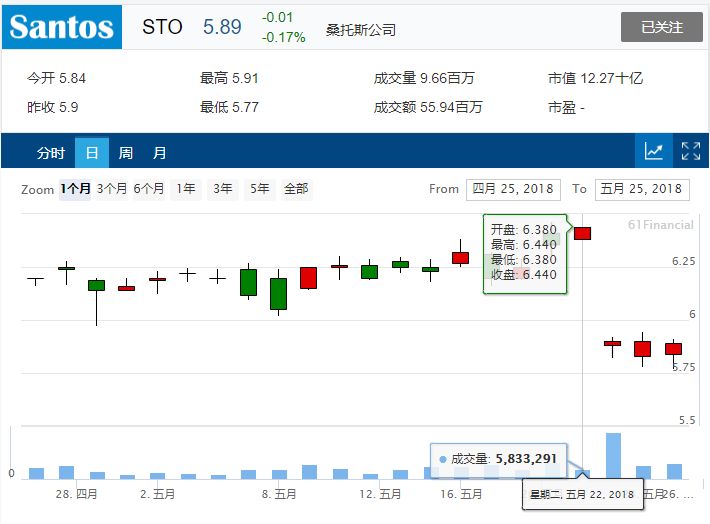710x524 pixels.
Task: Click the 最低 5.77 value
Action: (229, 107)
